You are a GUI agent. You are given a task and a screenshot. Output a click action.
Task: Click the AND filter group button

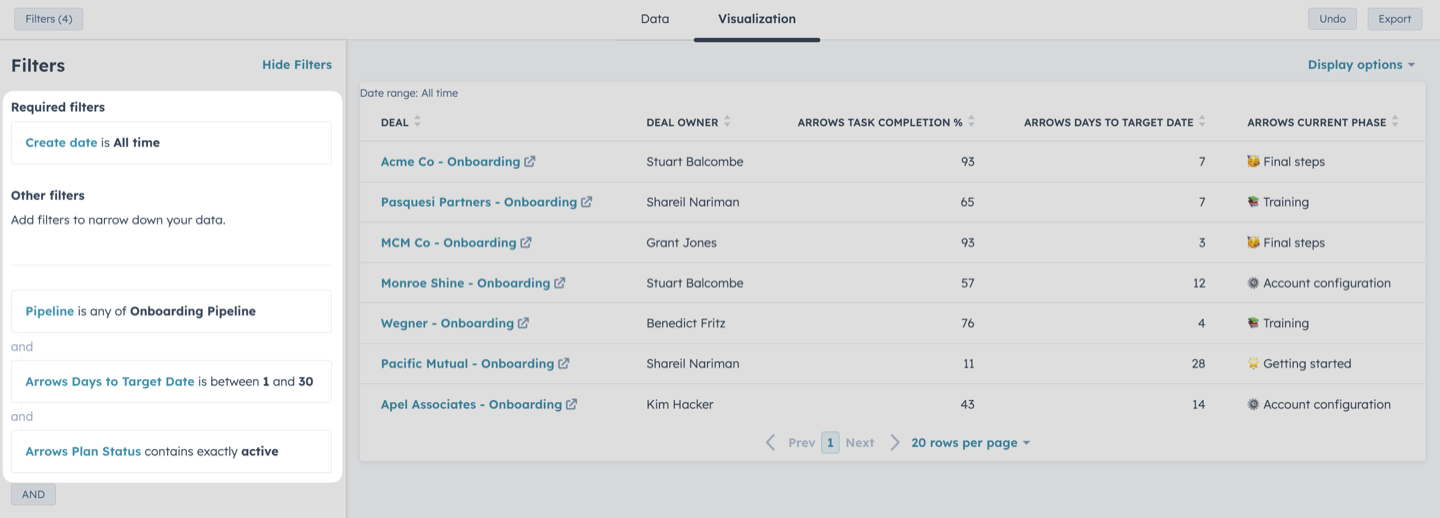(33, 495)
